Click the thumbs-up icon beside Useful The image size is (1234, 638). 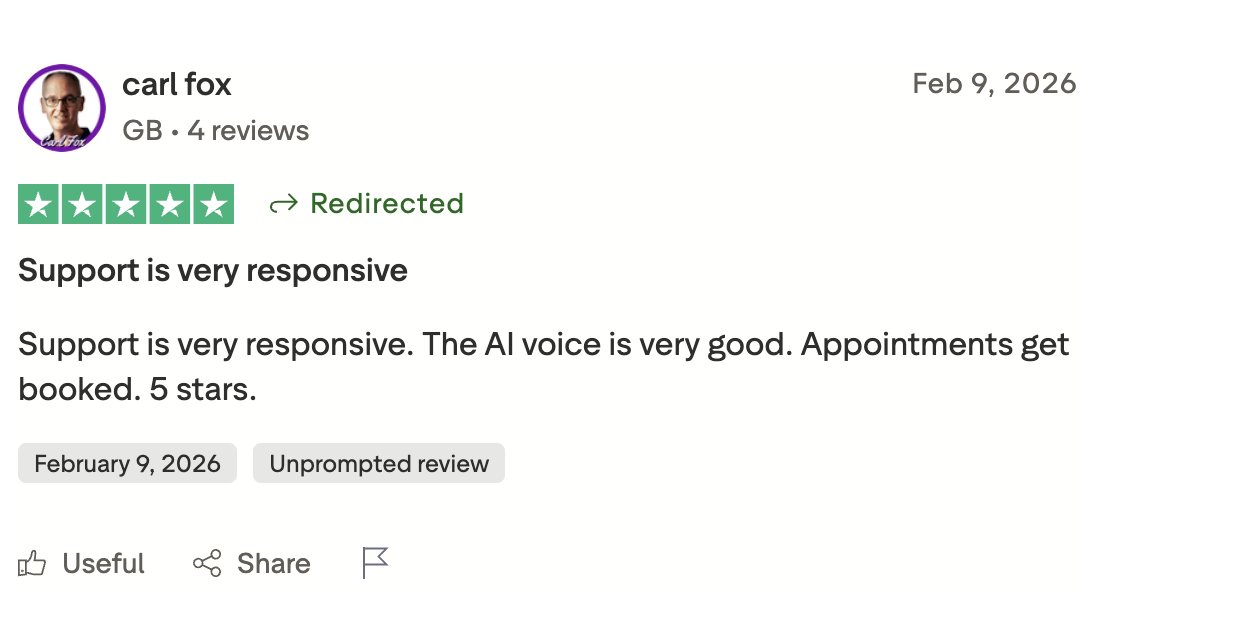click(x=32, y=564)
